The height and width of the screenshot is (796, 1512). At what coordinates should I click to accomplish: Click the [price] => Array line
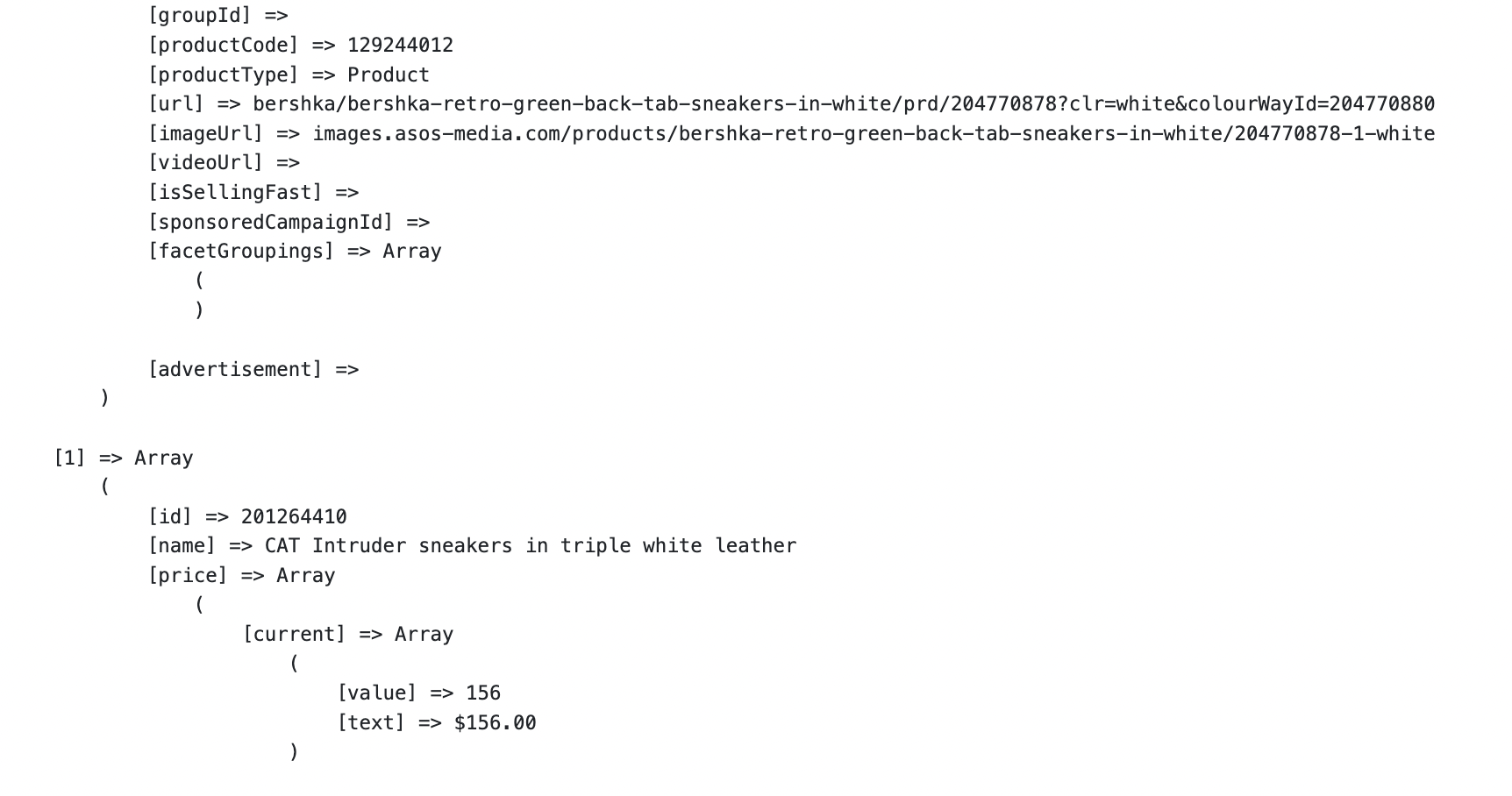click(241, 576)
